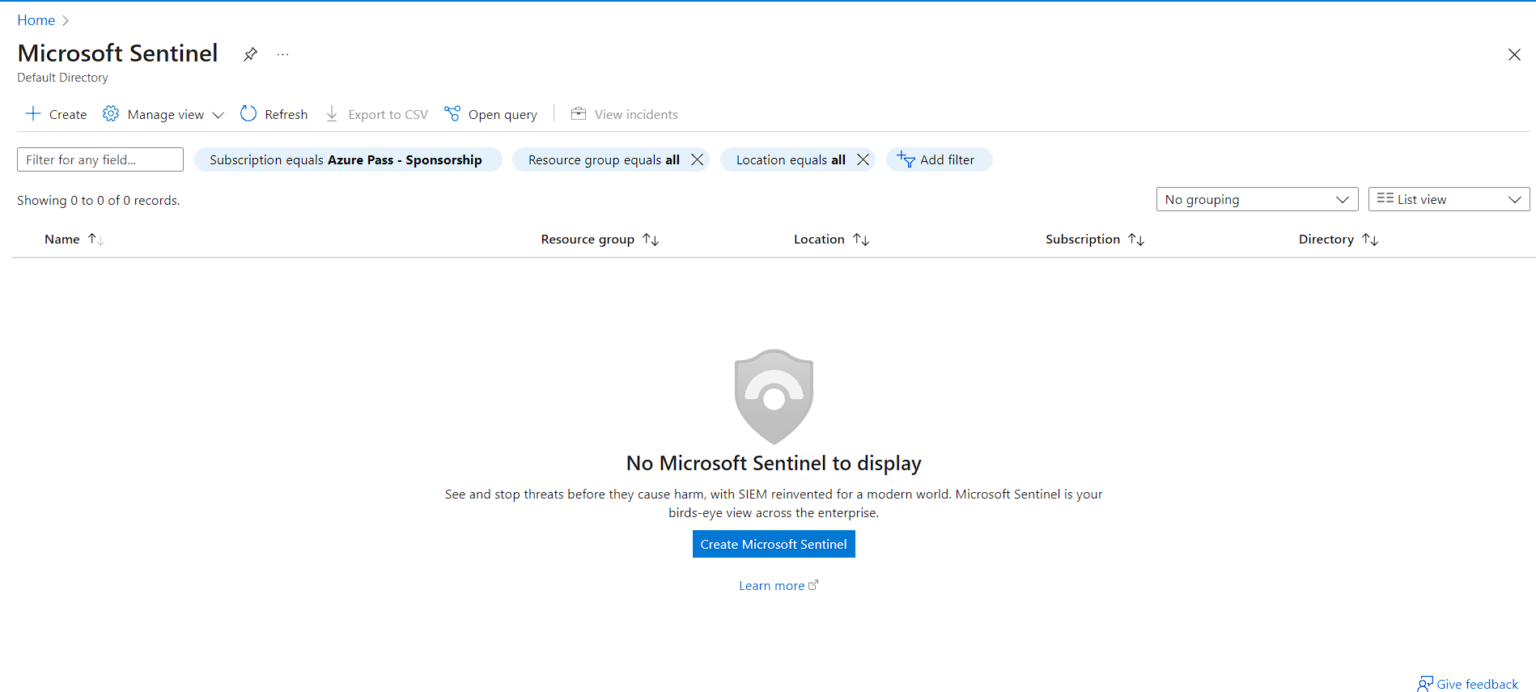1536x692 pixels.
Task: Open the ellipsis menu beside the pin
Action: pyautogui.click(x=281, y=54)
